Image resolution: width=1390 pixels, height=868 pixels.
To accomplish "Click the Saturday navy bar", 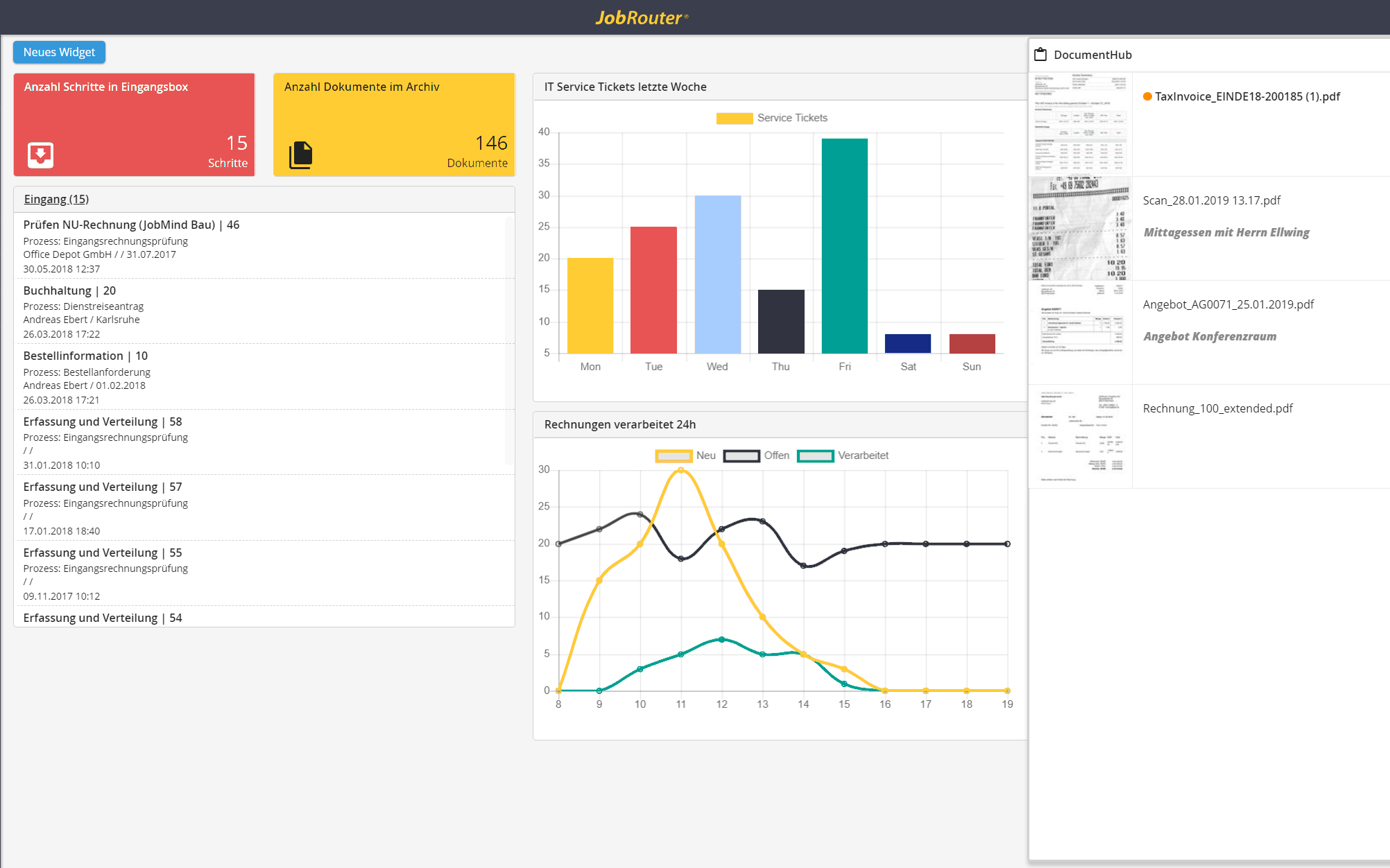I will pos(908,344).
